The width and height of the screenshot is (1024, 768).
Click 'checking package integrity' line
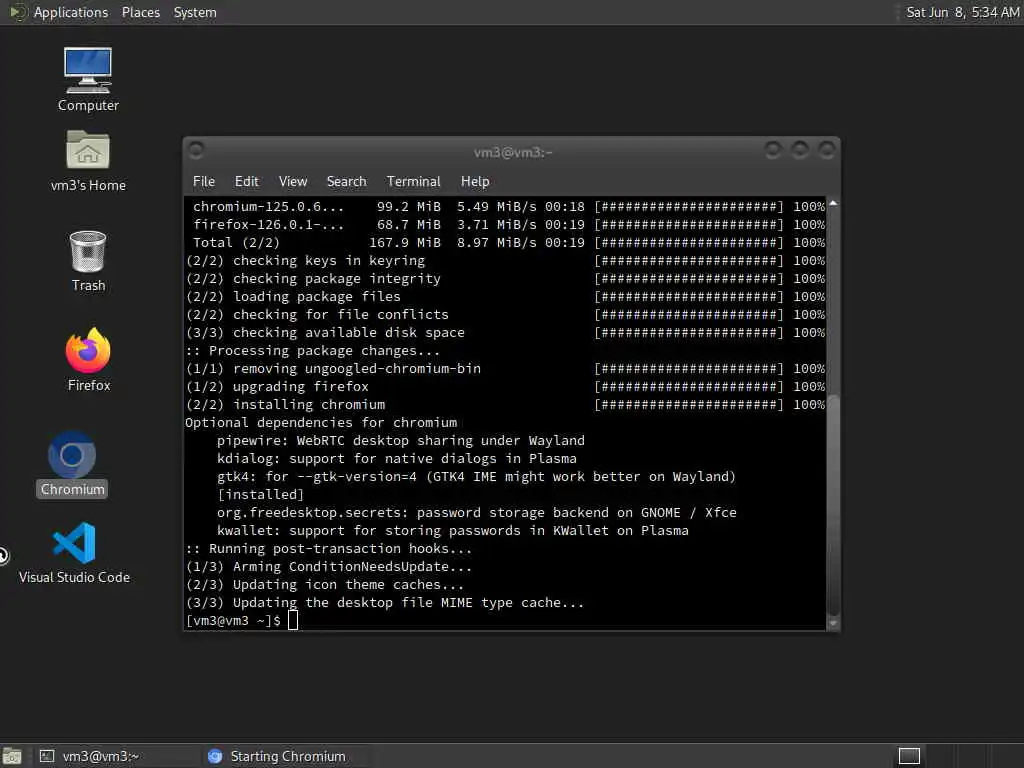[x=505, y=278]
